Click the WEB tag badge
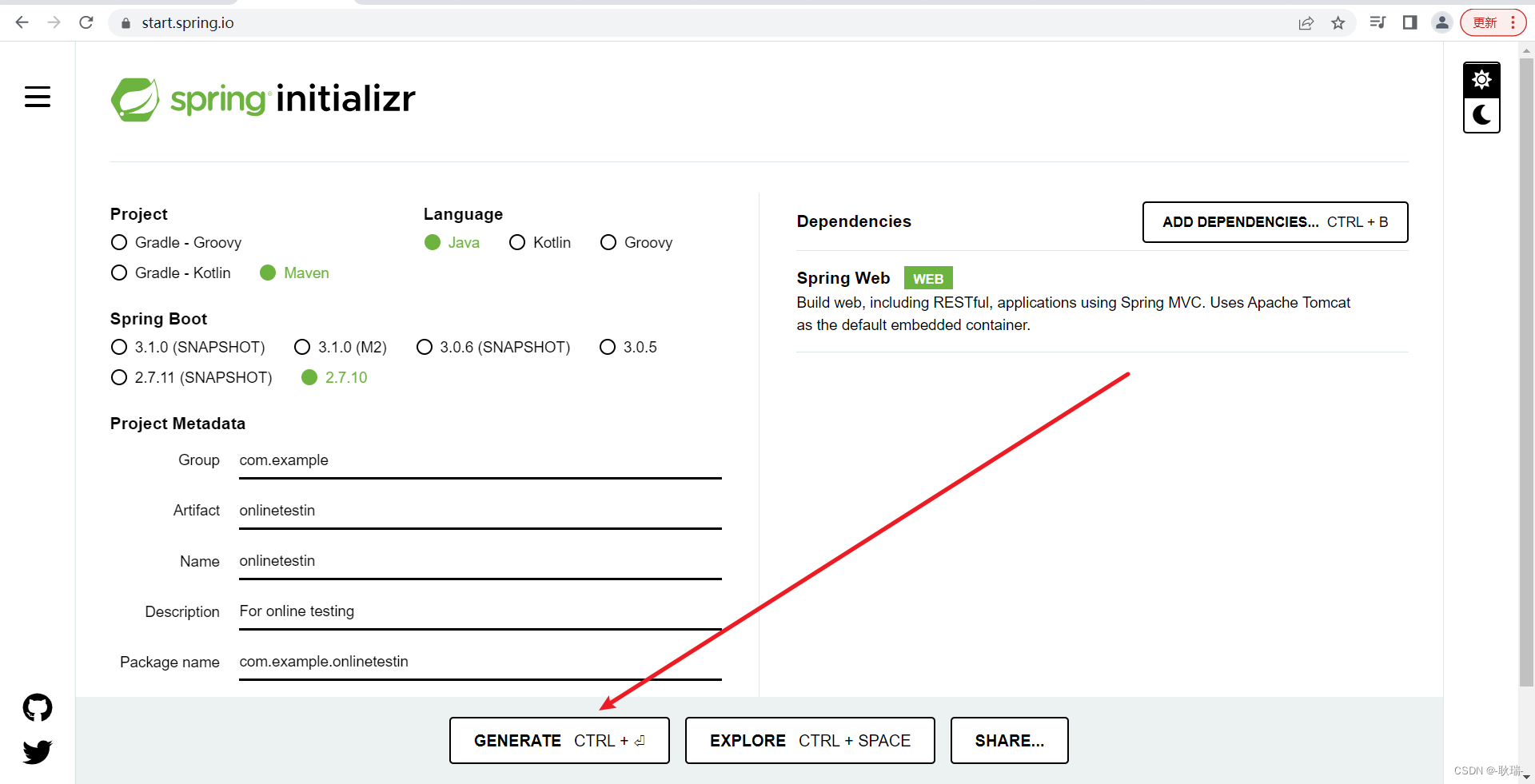This screenshot has height=784, width=1535. pos(928,278)
